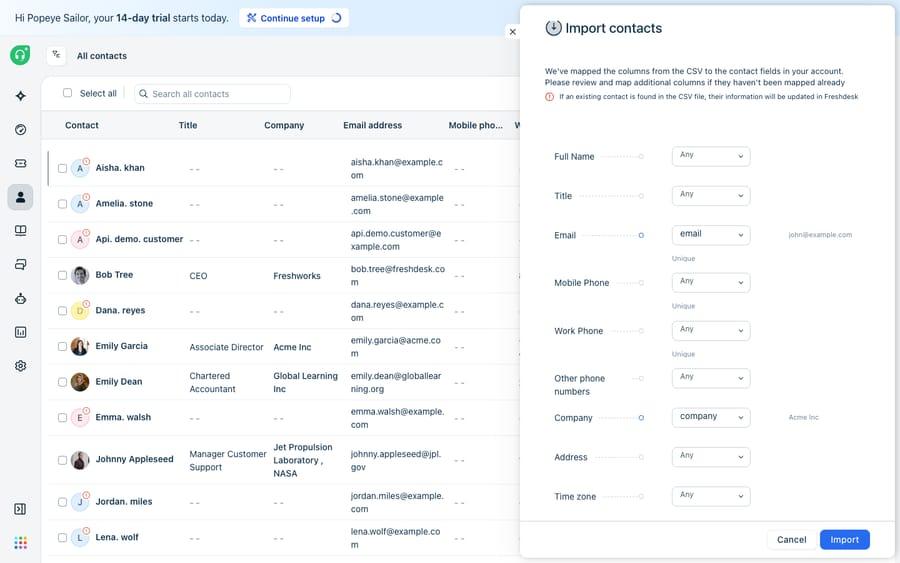Click the Search all contacts field
900x563 pixels.
[212, 94]
